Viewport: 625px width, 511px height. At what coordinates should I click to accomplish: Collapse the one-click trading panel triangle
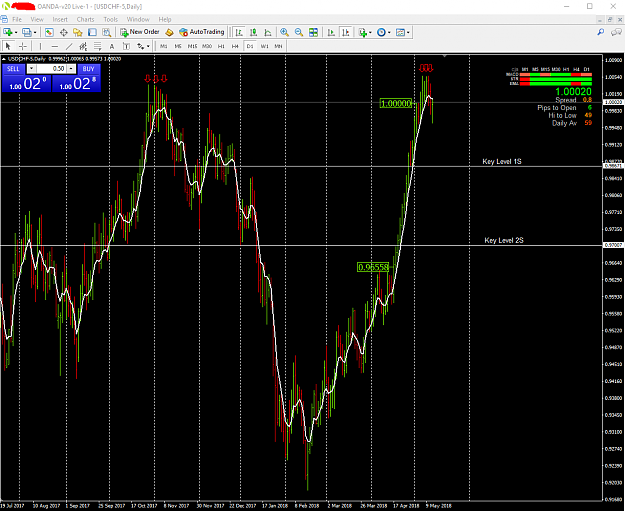(4, 59)
